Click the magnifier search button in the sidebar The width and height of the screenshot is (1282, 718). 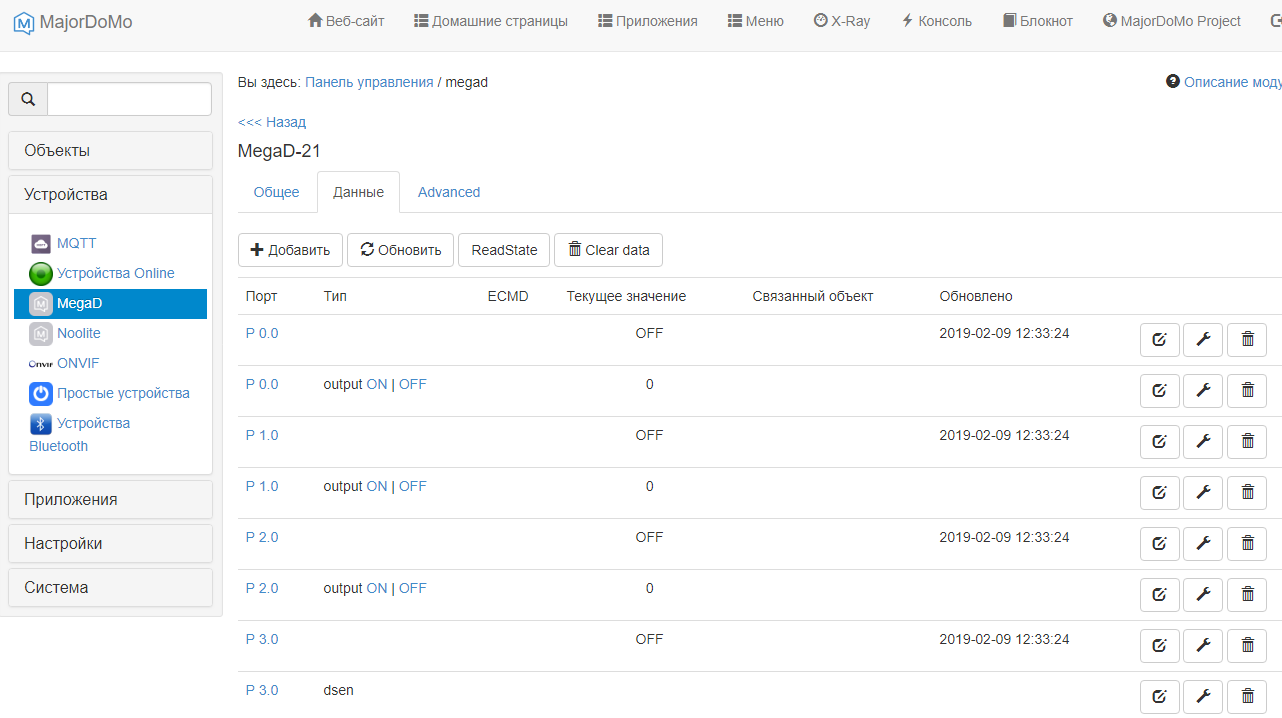(28, 99)
